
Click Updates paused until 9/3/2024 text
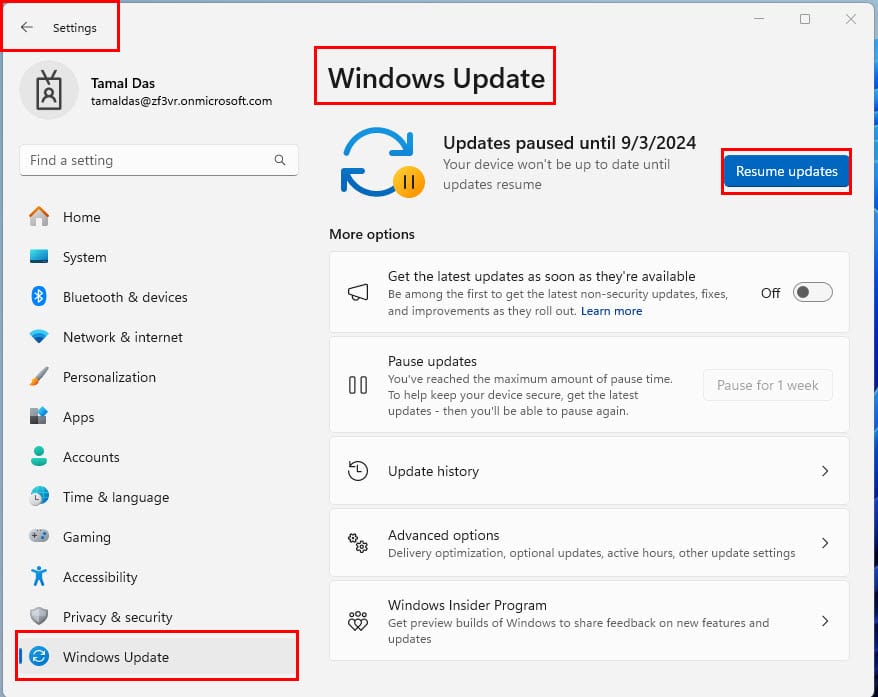pos(569,143)
